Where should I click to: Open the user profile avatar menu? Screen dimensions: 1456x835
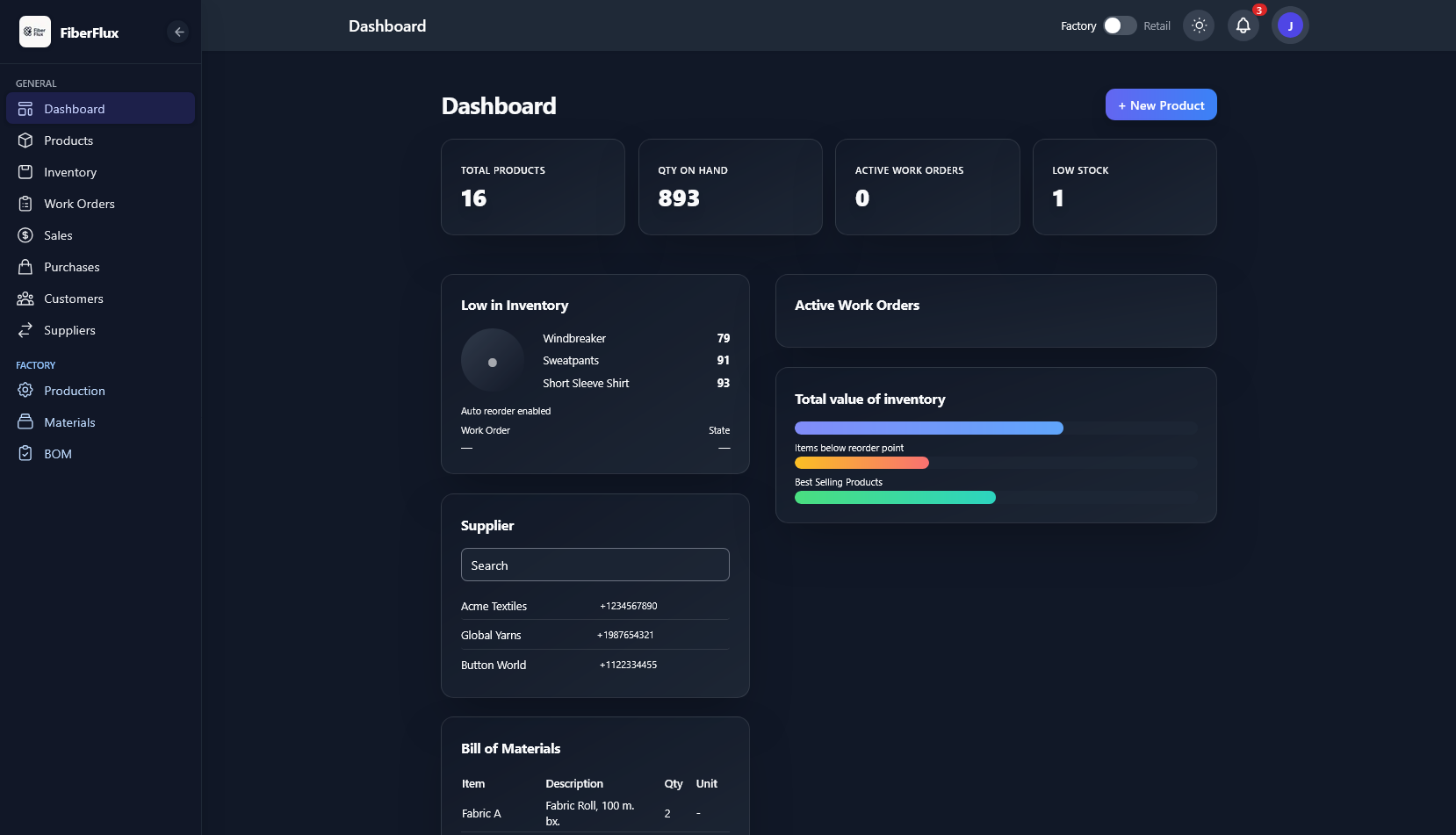click(1290, 25)
